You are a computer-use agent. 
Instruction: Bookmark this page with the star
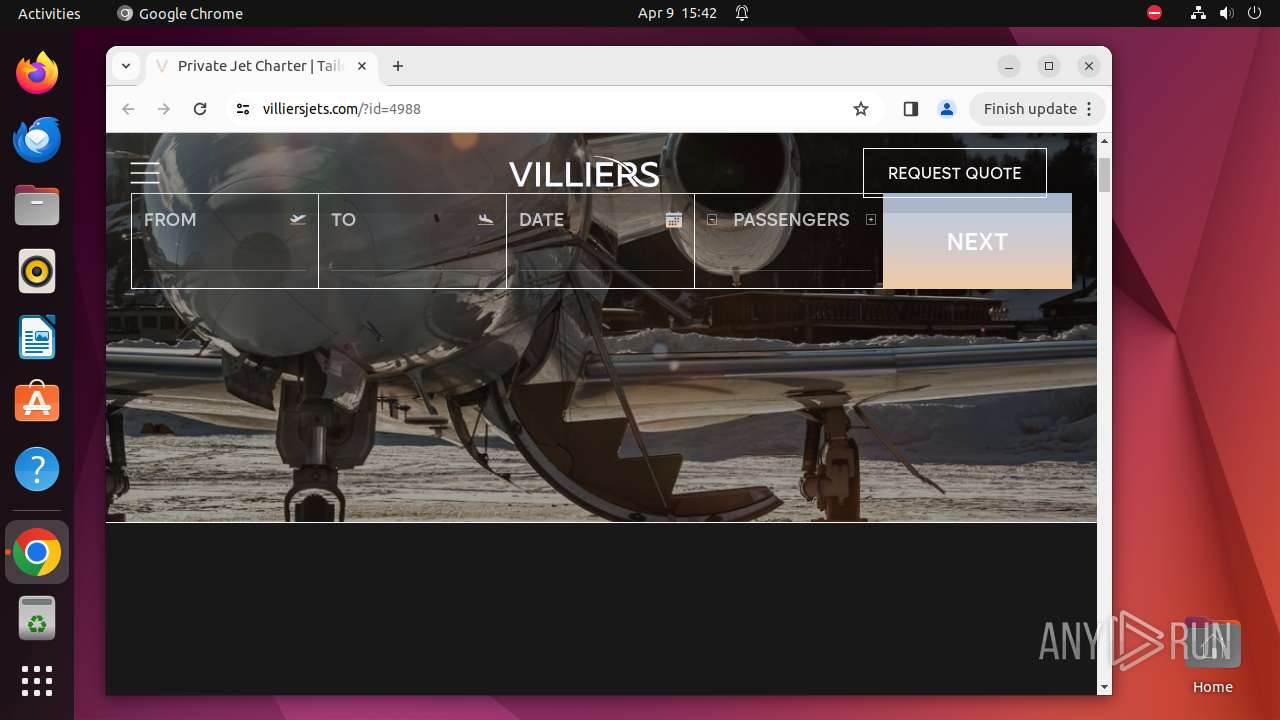(x=861, y=109)
